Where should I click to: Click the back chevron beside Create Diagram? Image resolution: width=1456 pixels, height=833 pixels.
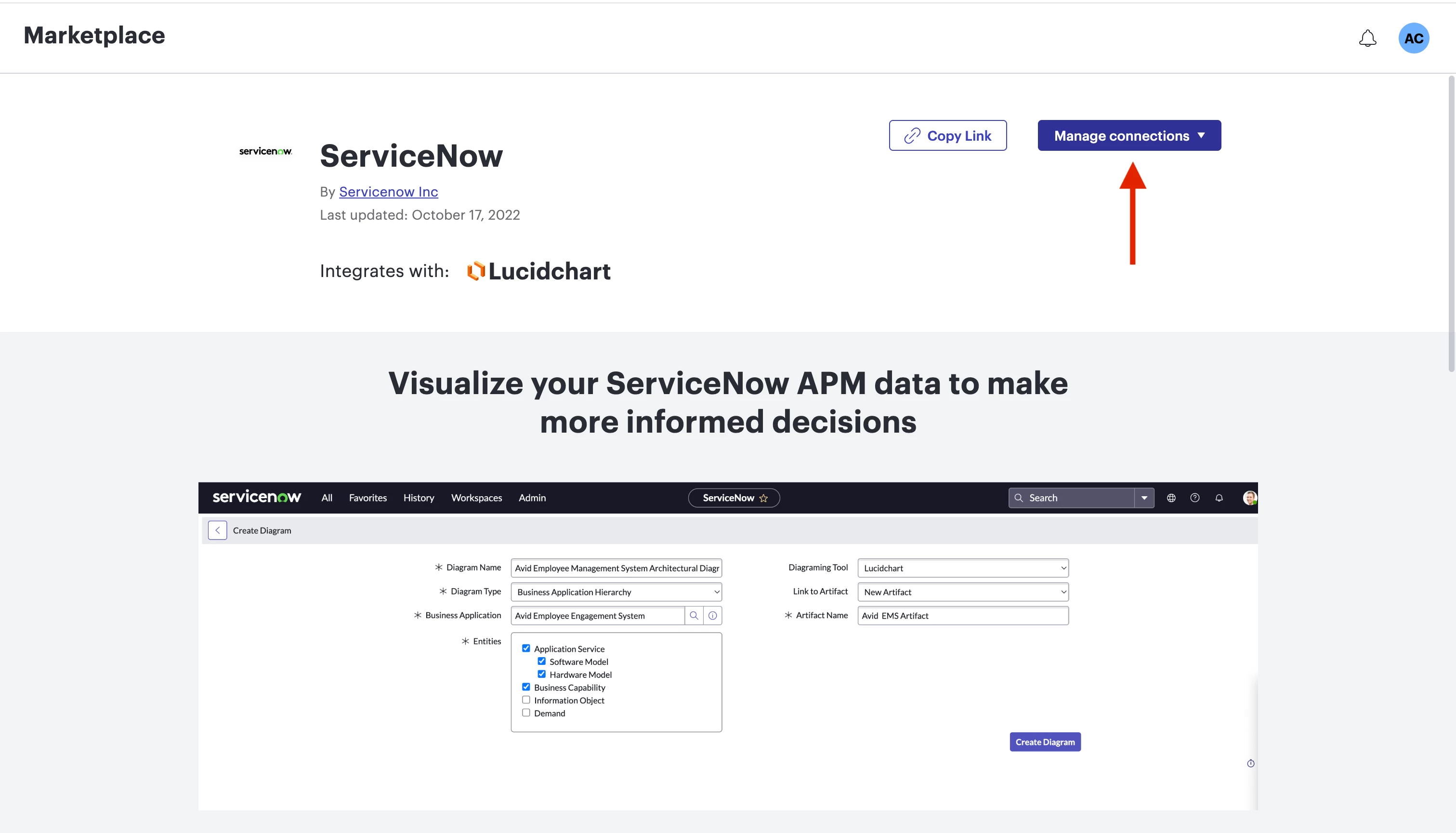point(217,530)
